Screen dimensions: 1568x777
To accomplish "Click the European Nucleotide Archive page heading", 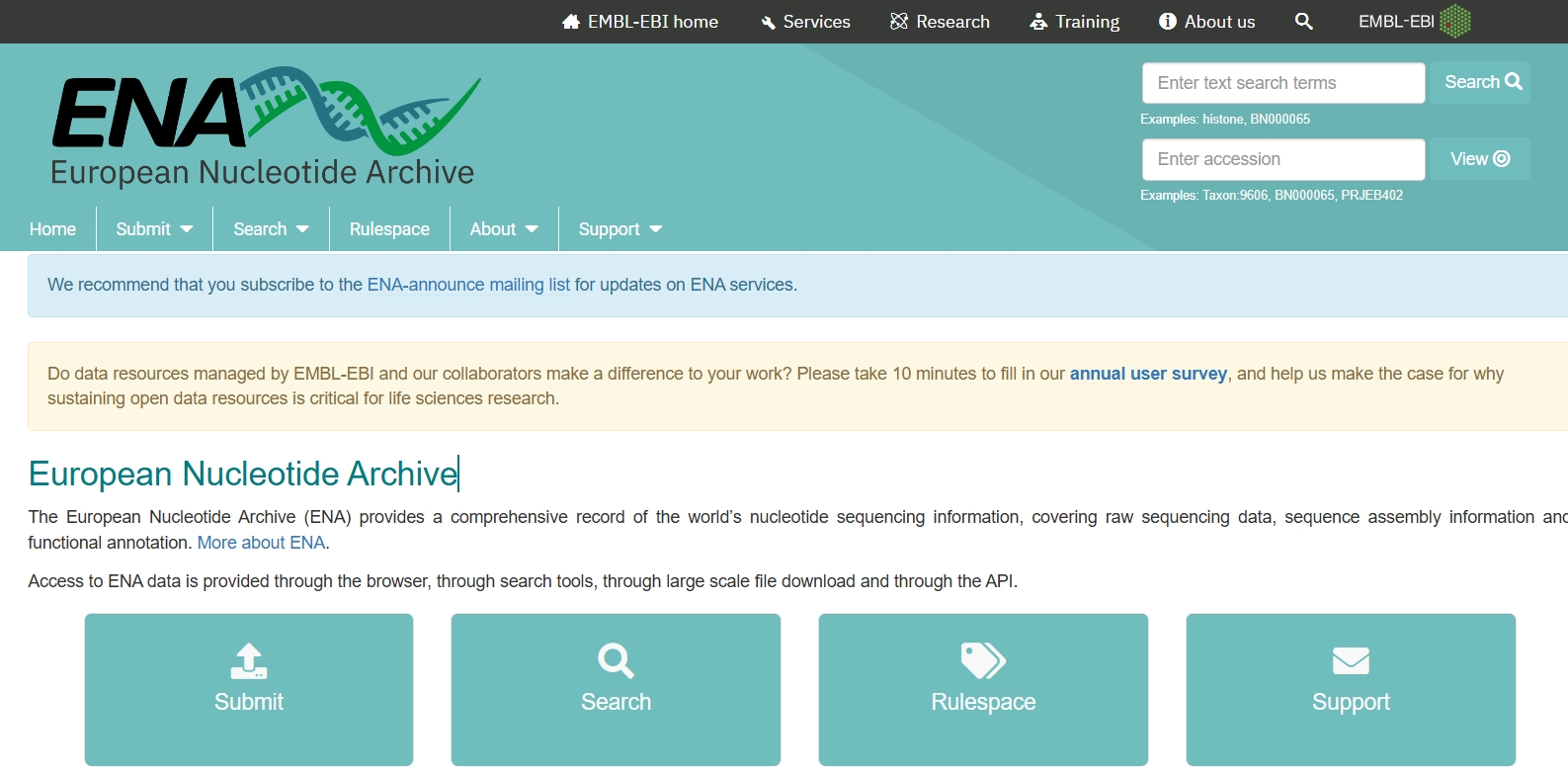I will (243, 474).
